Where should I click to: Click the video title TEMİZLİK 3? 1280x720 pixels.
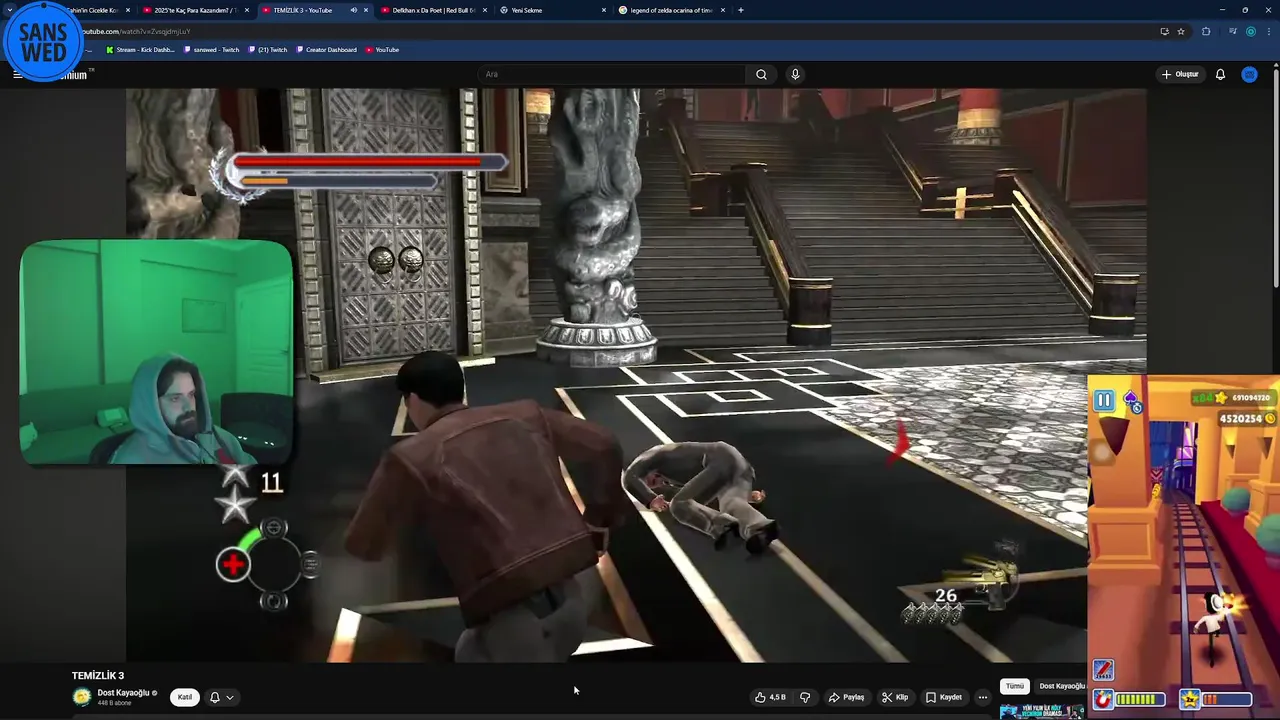click(98, 676)
